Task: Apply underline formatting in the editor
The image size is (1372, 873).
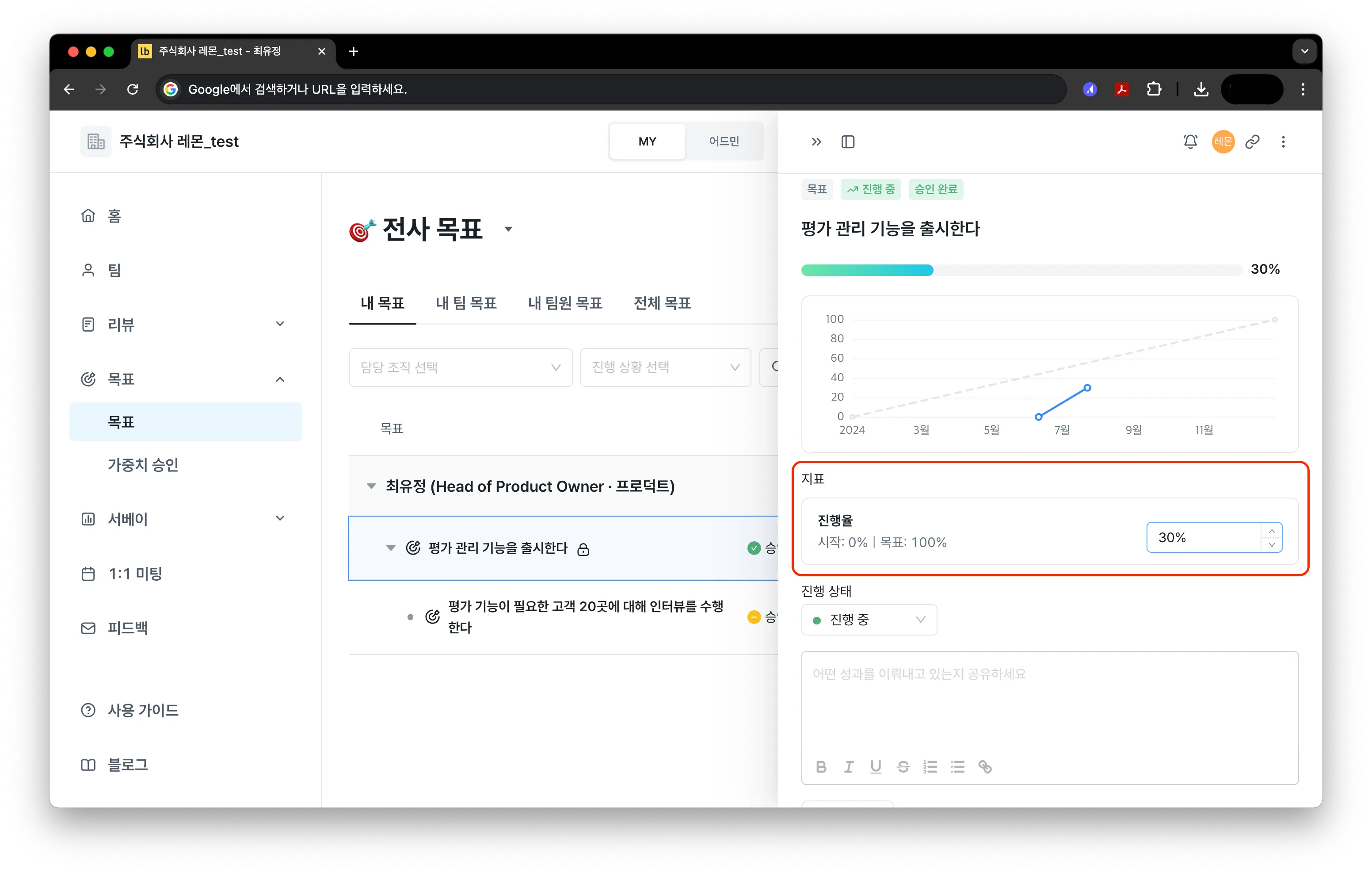Action: click(x=876, y=767)
